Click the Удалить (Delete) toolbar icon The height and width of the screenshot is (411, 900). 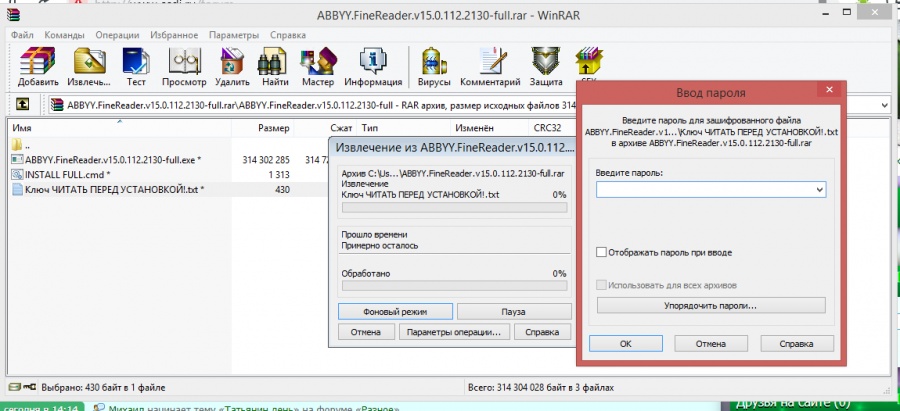tap(232, 67)
